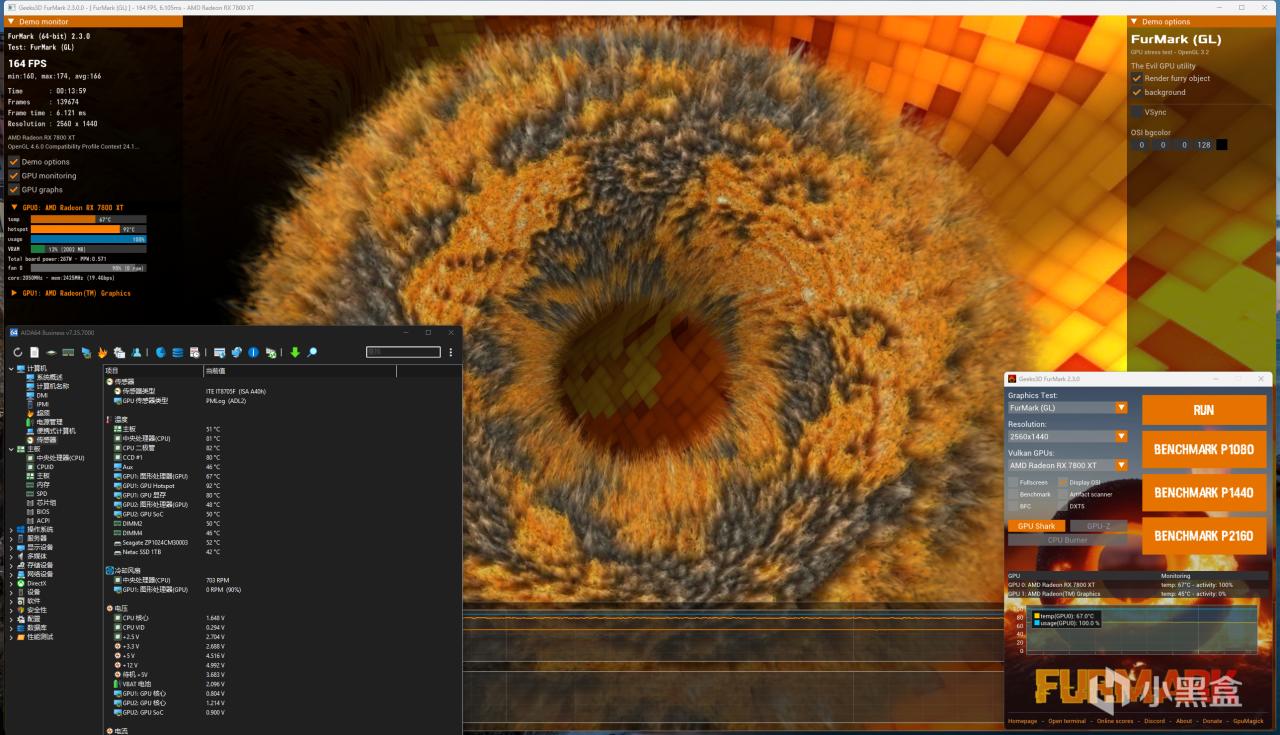Screen dimensions: 1280x735
Task: Click the OSI bgcolor black color swatch
Action: tap(1221, 145)
